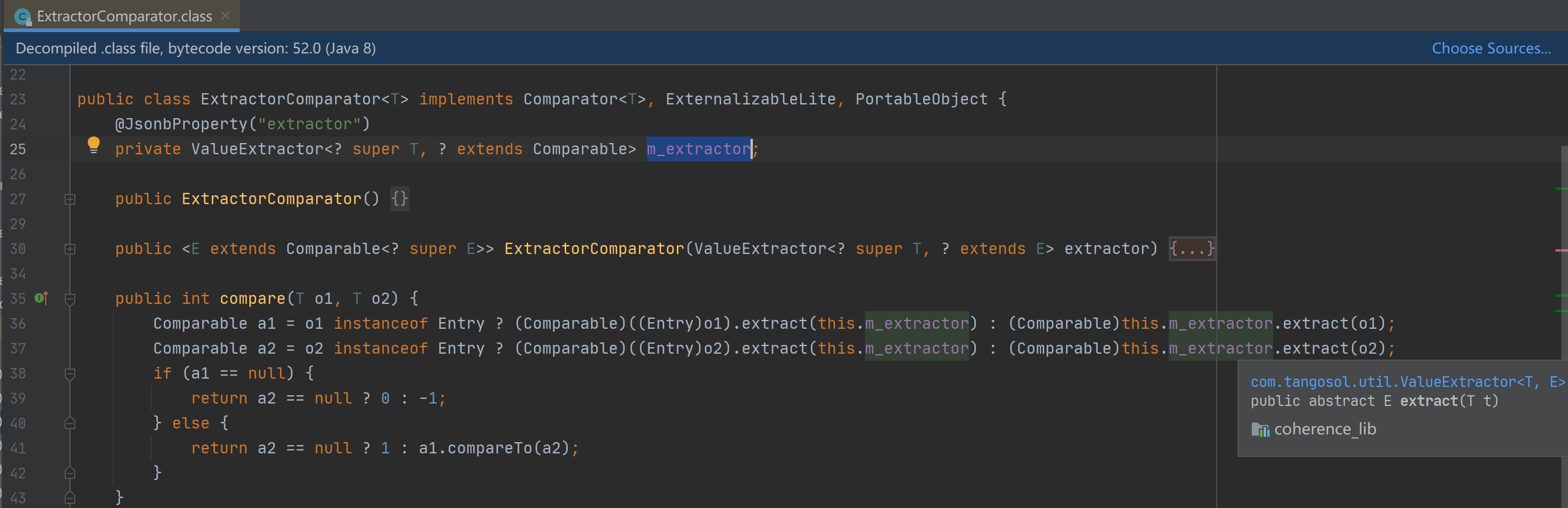
Task: Collapse the compare method at line 35
Action: tap(70, 299)
